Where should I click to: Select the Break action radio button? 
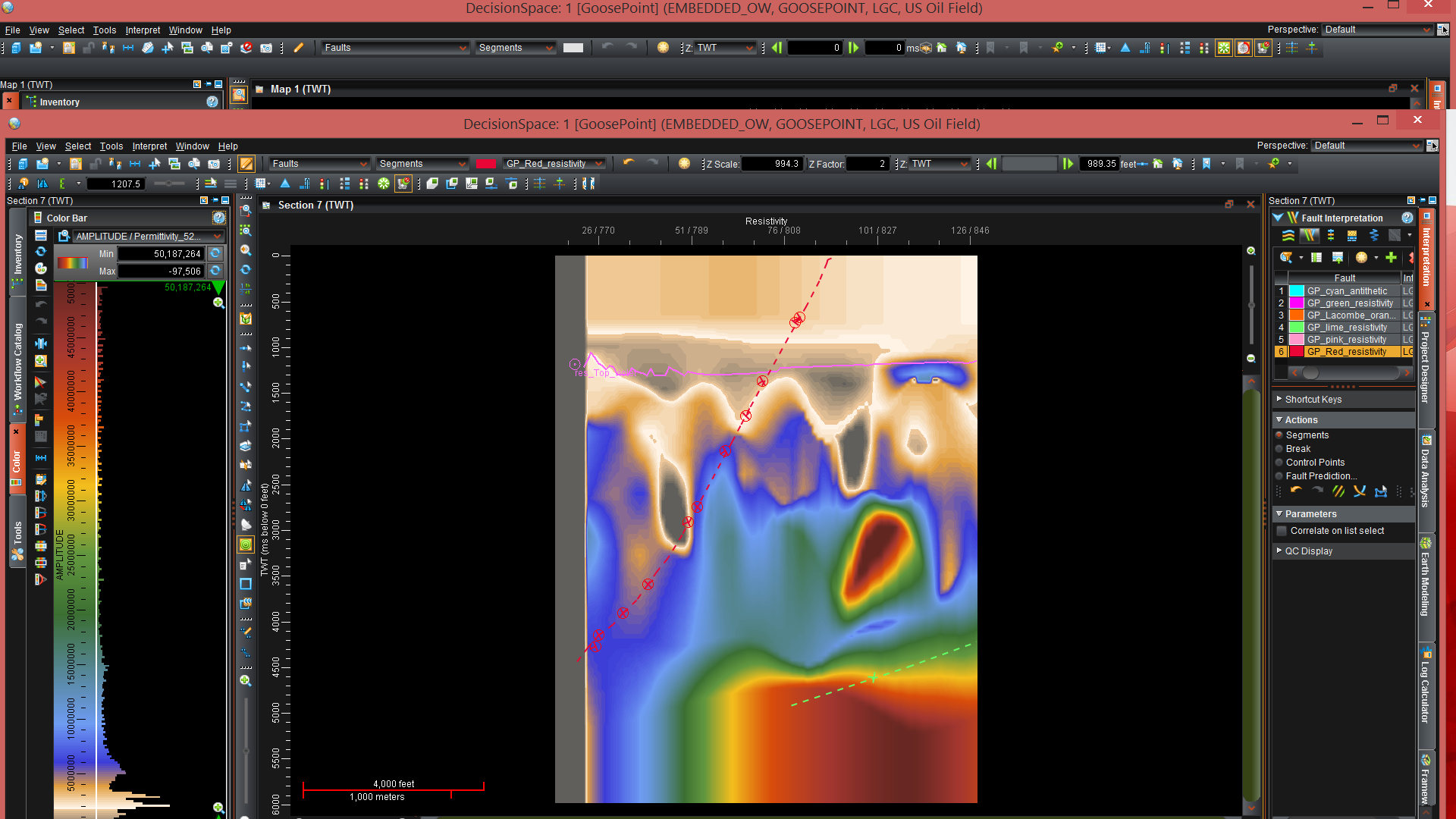click(x=1279, y=449)
